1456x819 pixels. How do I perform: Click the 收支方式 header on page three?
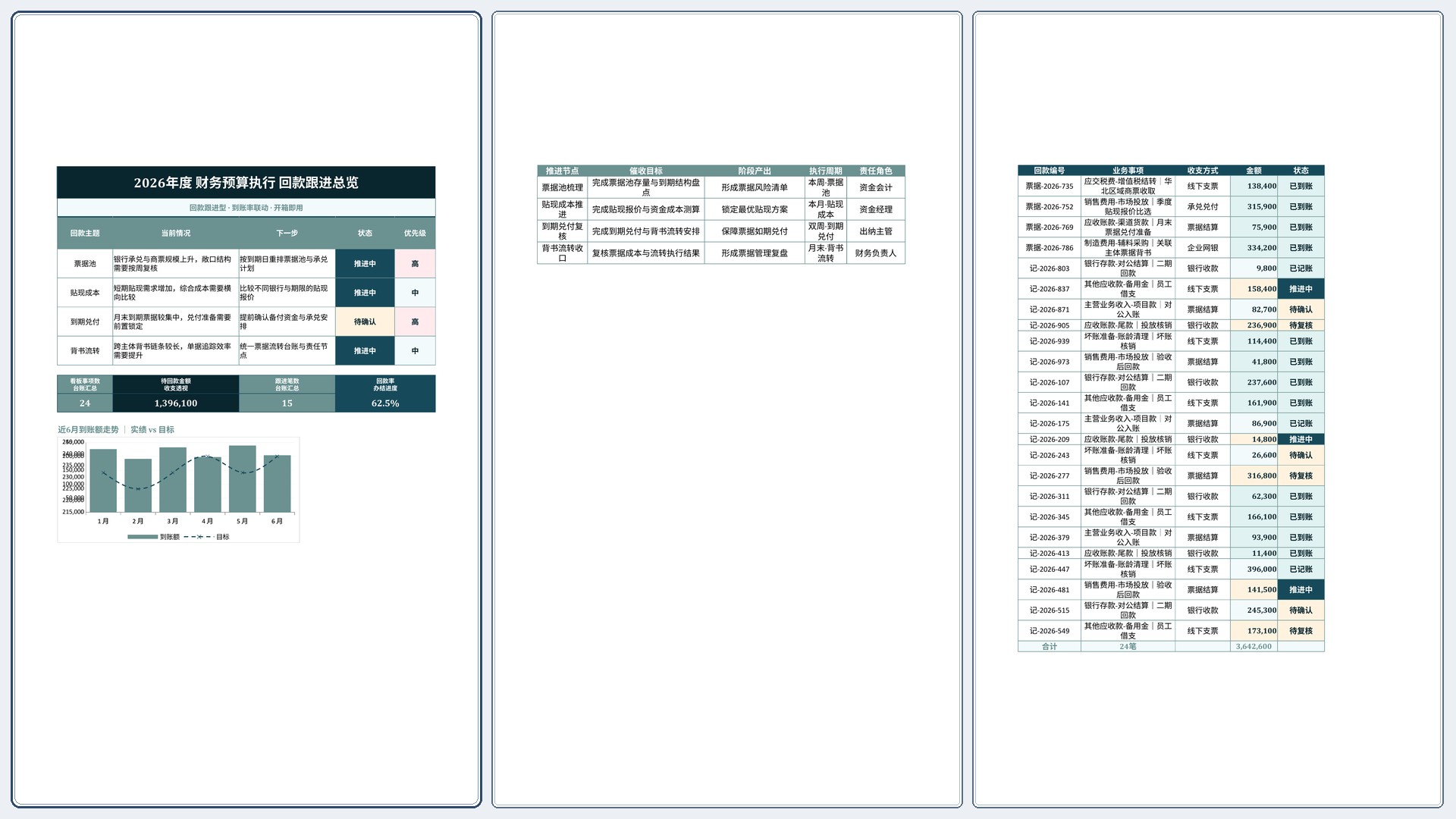click(x=1203, y=171)
